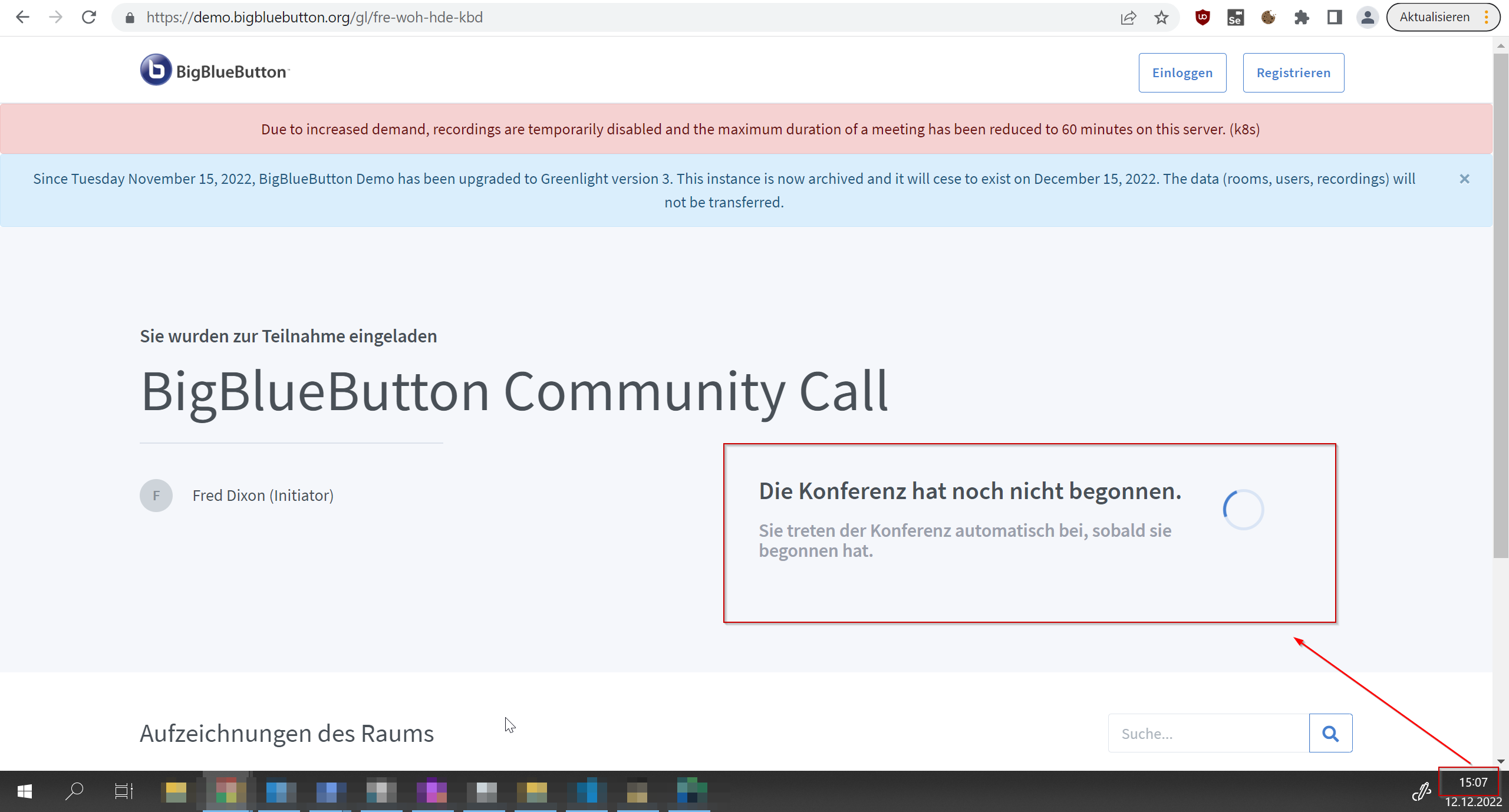Reload the page with the refresh icon

click(x=89, y=17)
